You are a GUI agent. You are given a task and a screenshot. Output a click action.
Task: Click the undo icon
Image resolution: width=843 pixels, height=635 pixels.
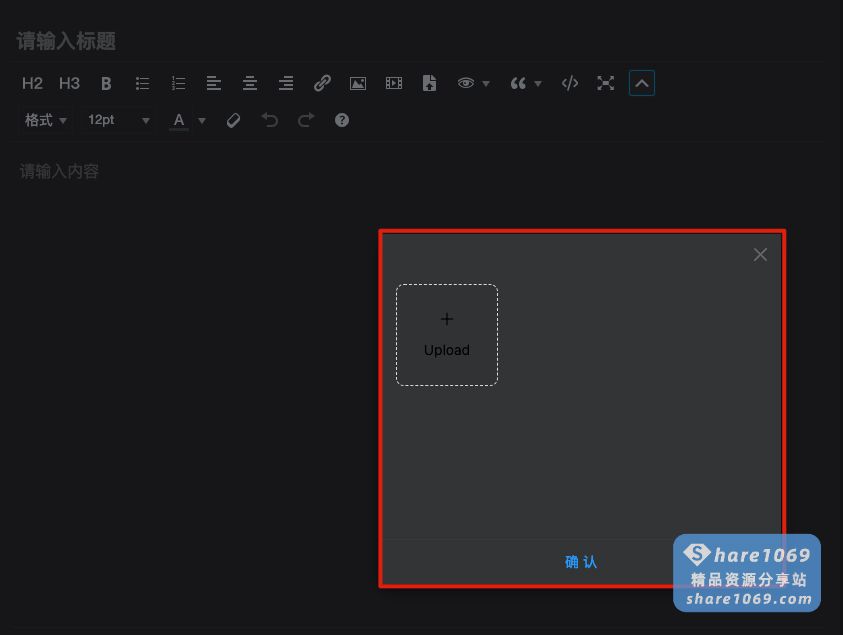coord(269,120)
